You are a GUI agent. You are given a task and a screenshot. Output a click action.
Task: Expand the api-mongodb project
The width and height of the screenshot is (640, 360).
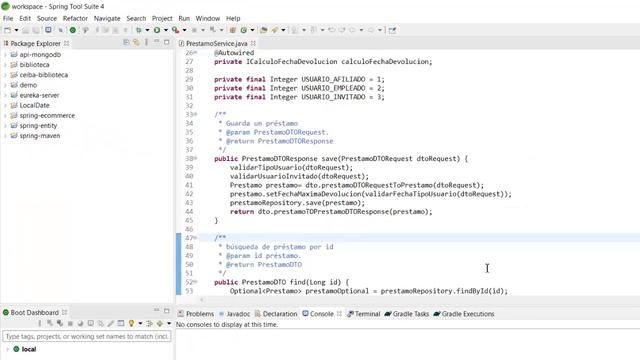(x=5, y=55)
